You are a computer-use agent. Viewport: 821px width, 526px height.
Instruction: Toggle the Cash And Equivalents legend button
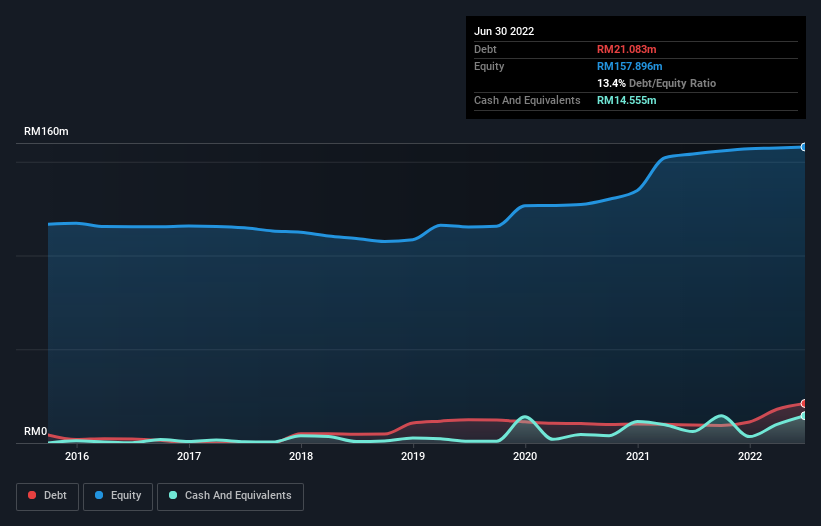click(x=230, y=496)
